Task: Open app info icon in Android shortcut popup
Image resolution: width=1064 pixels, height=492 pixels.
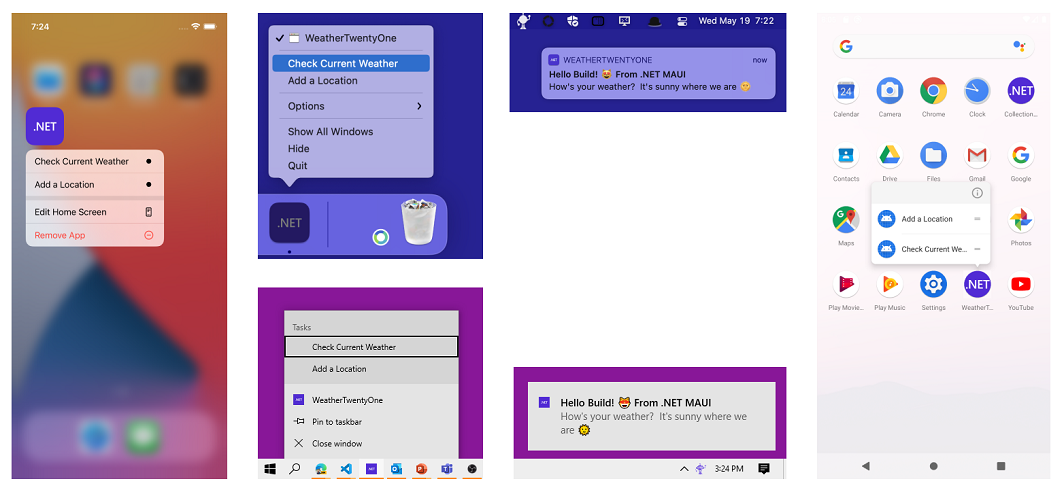Action: [x=977, y=193]
